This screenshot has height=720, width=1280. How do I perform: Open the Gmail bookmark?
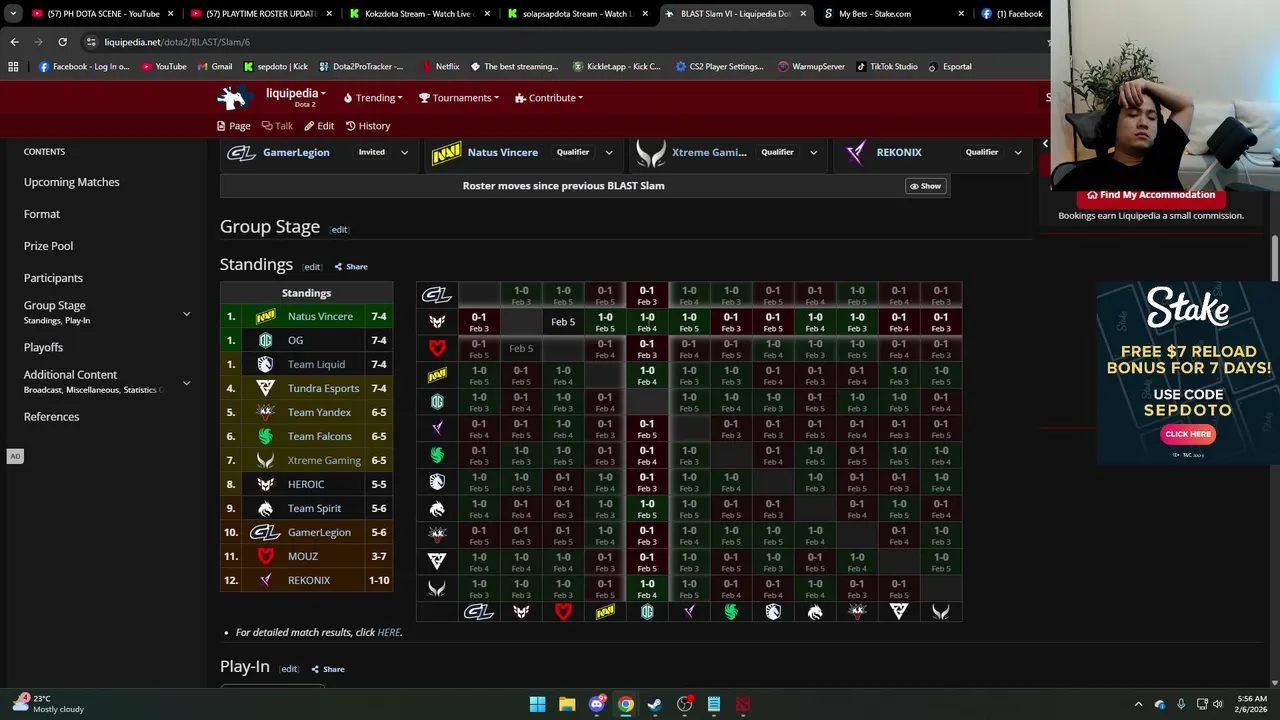[215, 66]
